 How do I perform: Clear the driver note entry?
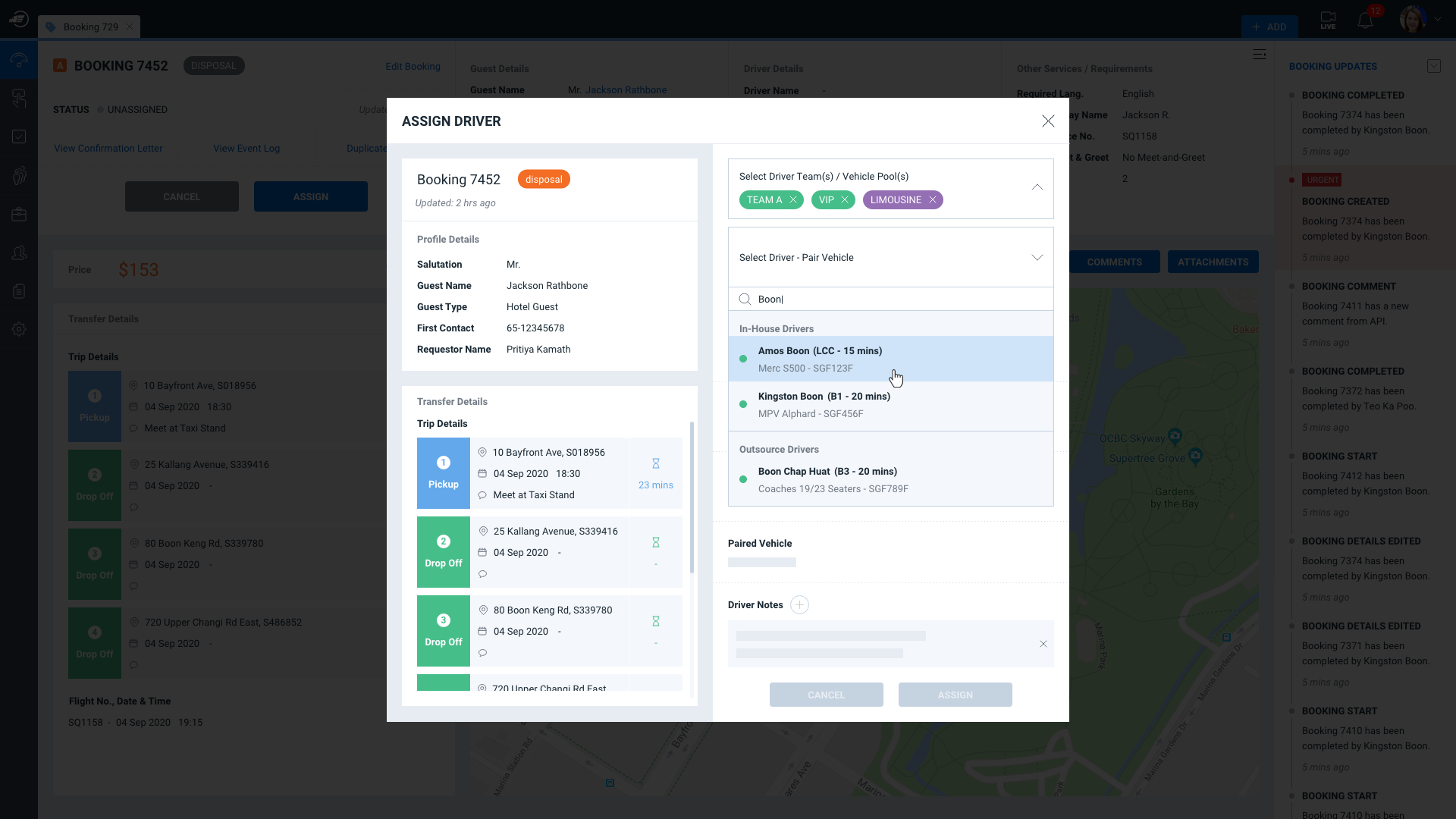tap(1043, 644)
